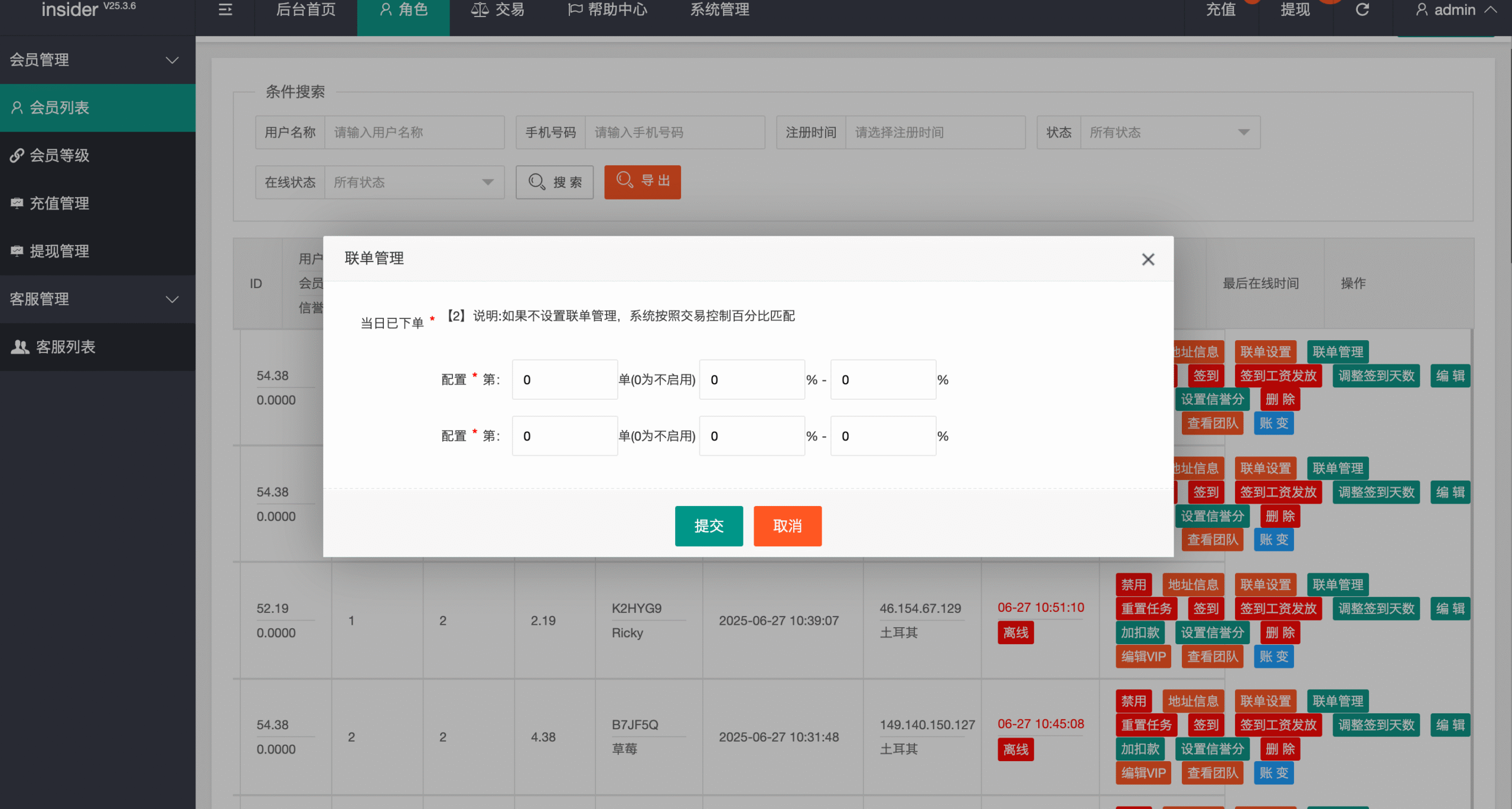Click 充值 in the top bar
The width and height of the screenshot is (1512, 809).
(x=1220, y=10)
